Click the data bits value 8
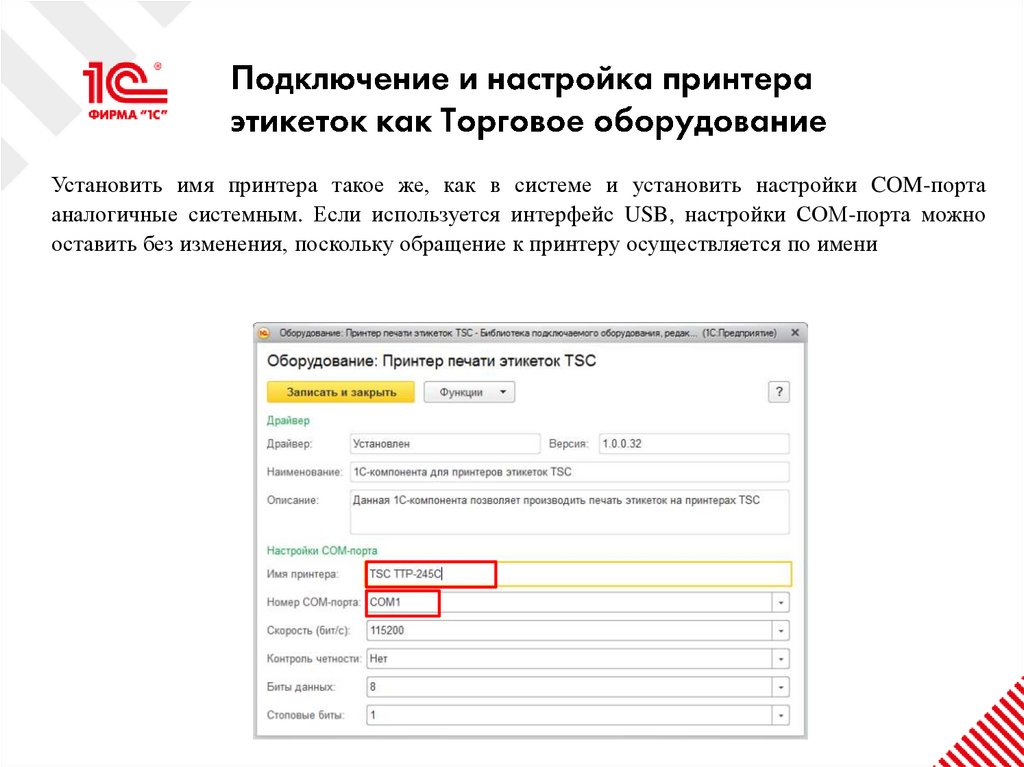 point(372,687)
